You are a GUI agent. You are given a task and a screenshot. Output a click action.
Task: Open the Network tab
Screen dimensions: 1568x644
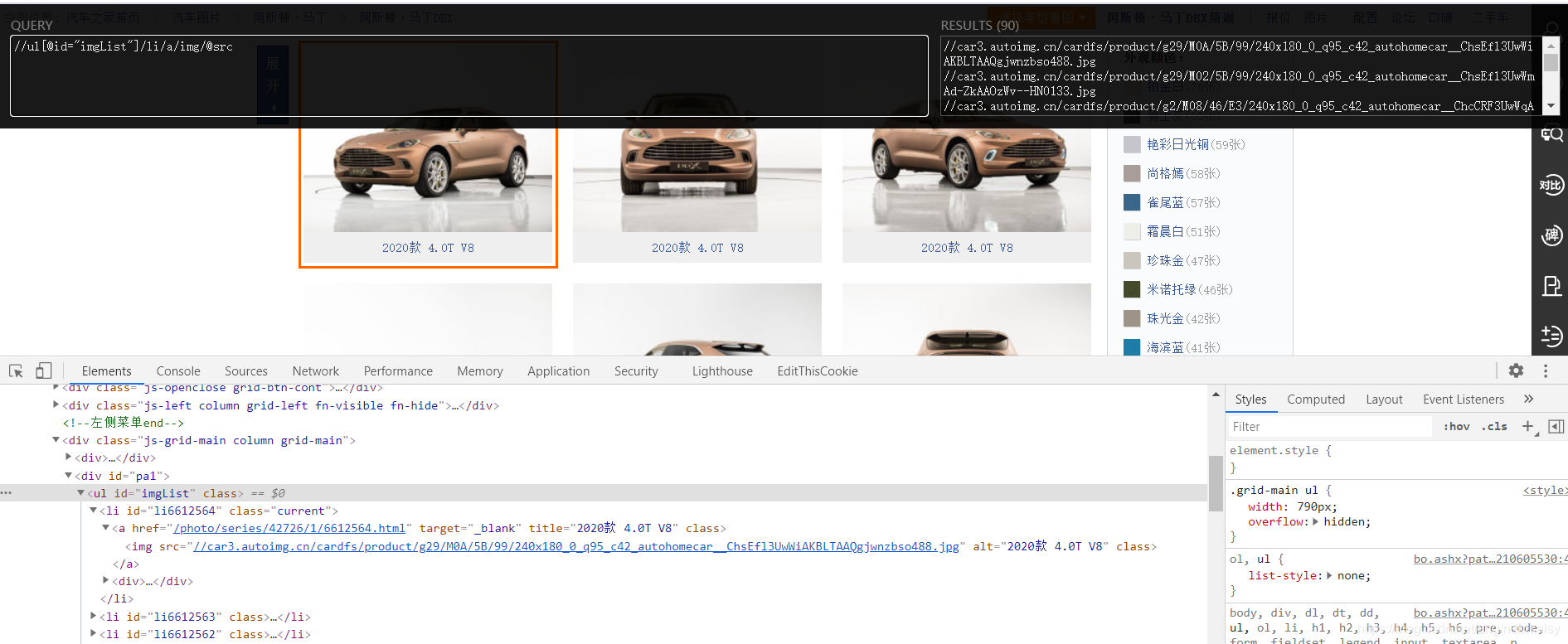[315, 370]
